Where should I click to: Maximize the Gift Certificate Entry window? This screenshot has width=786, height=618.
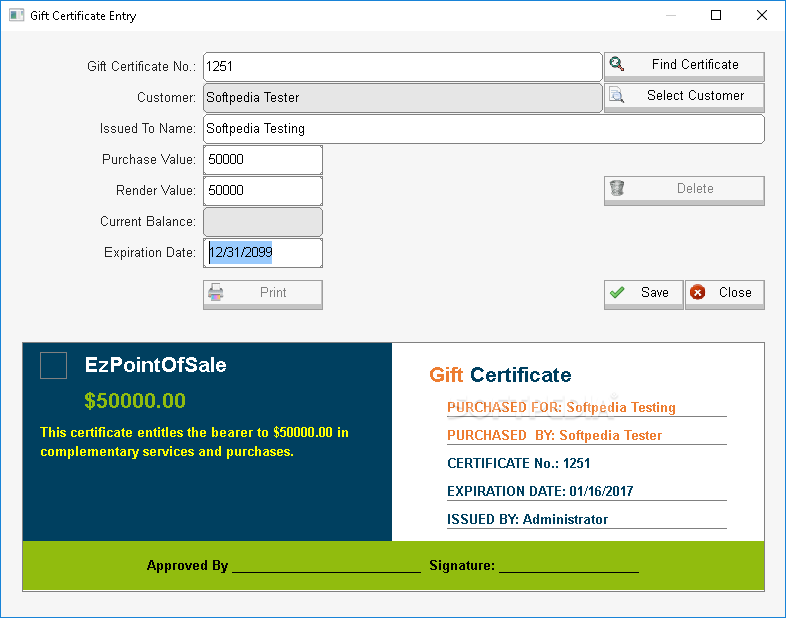click(716, 15)
